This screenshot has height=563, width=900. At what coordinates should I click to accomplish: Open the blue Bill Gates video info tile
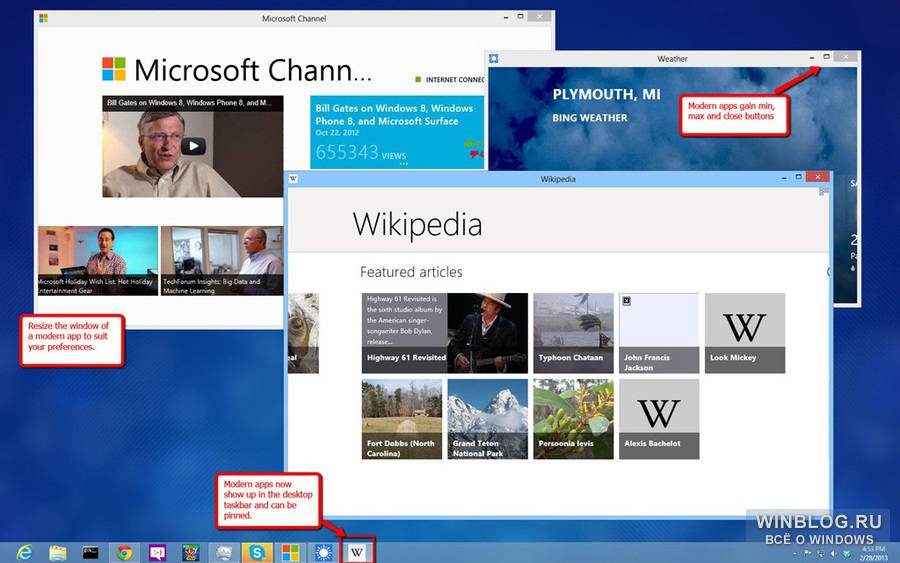pyautogui.click(x=397, y=133)
